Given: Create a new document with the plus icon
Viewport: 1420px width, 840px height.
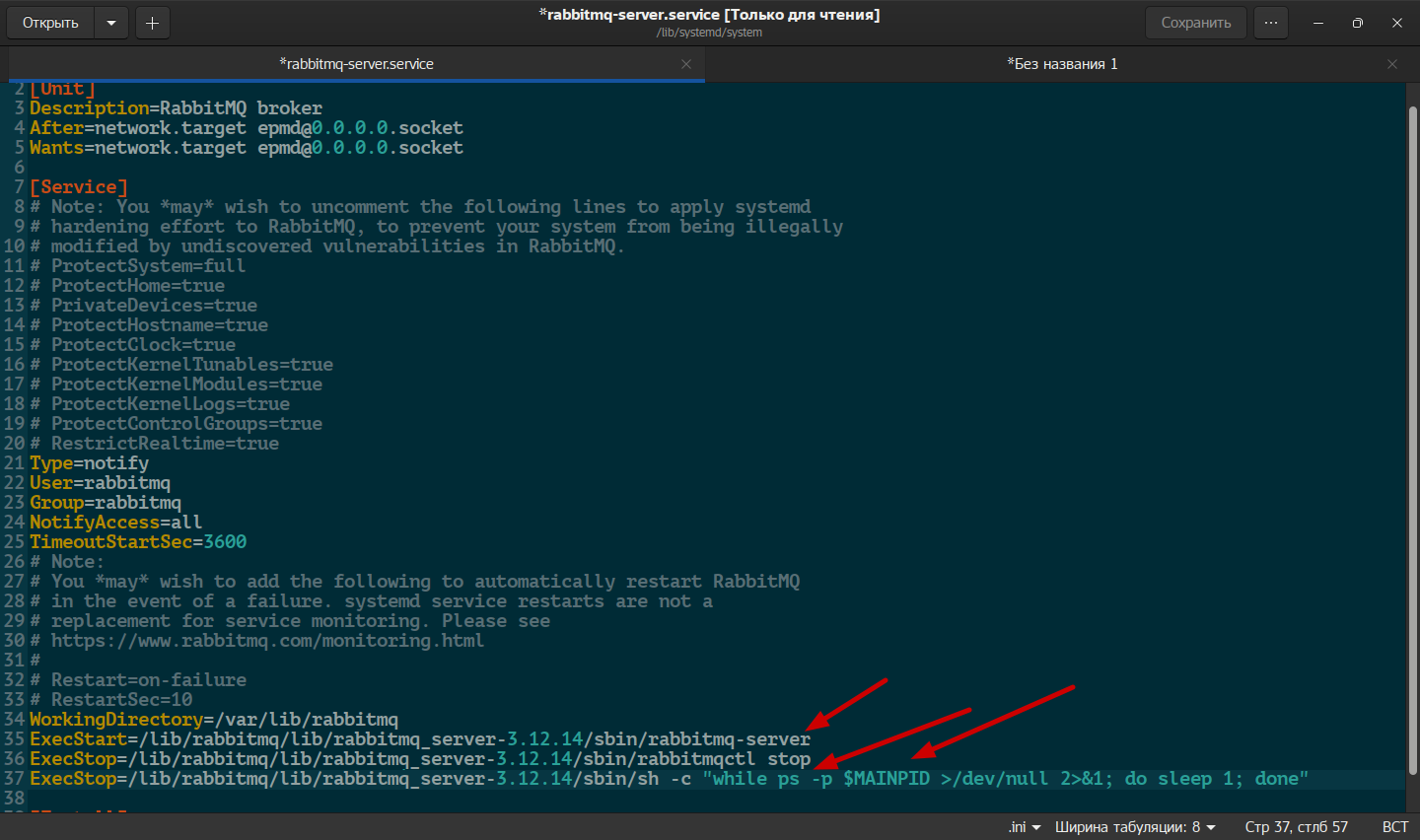Looking at the screenshot, I should (152, 23).
